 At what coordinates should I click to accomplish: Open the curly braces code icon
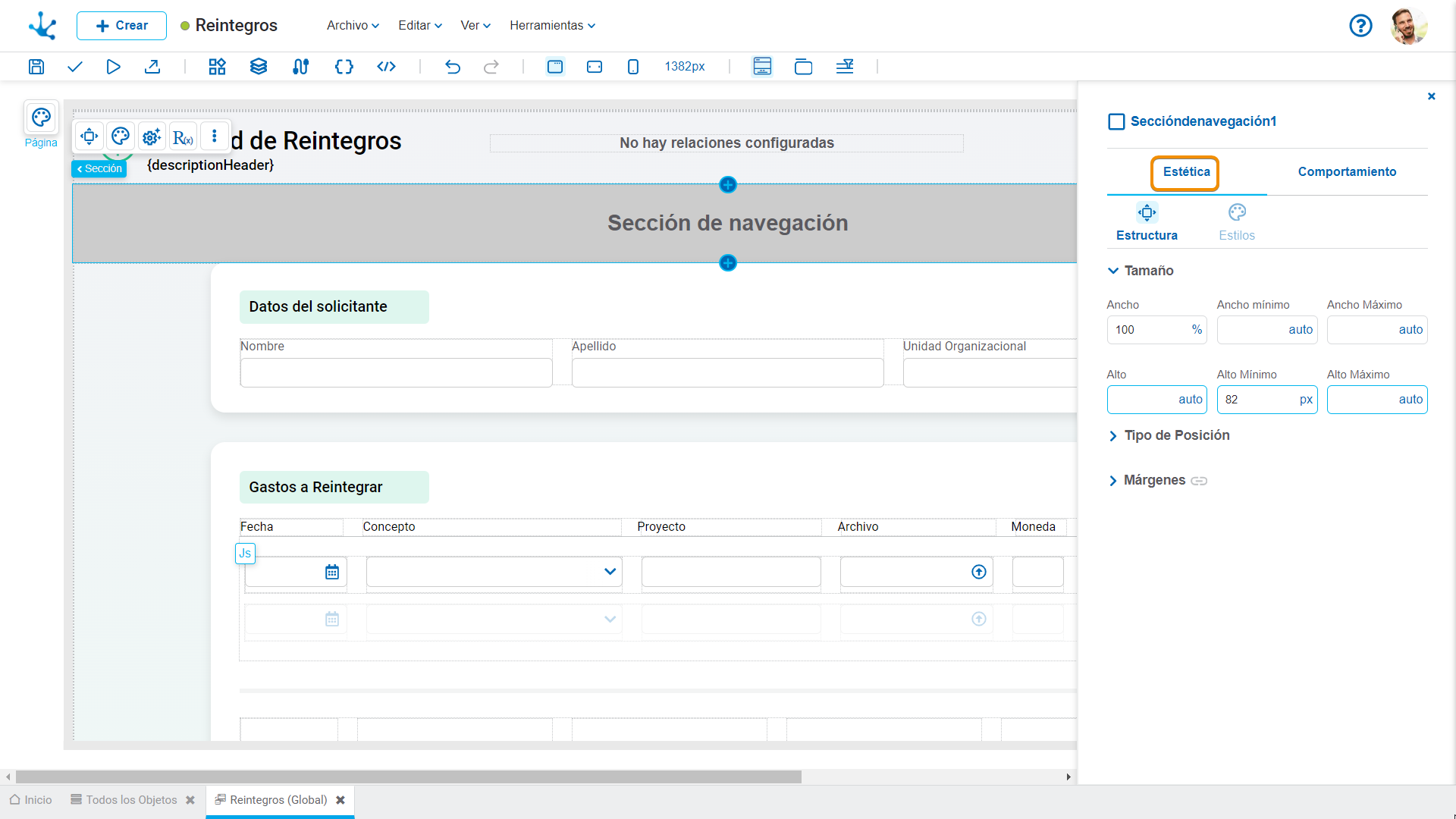pos(344,67)
